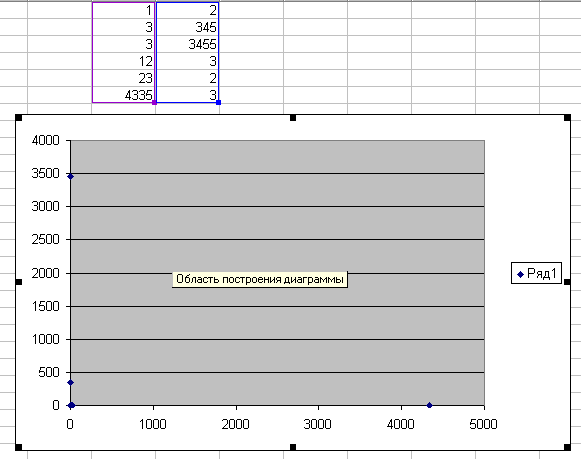Screen dimensions: 581x459
Task: Click the 2500 horizontal gridline
Action: [x=277, y=240]
